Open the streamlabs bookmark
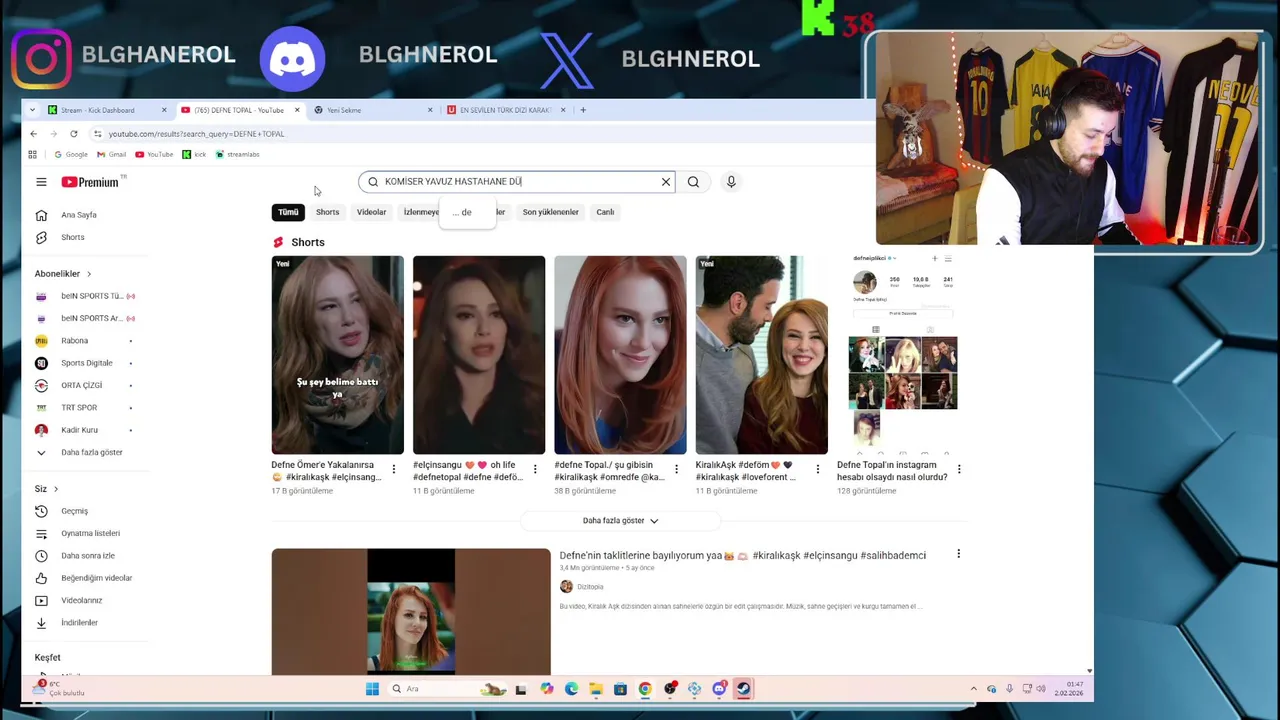This screenshot has height=720, width=1280. [237, 154]
